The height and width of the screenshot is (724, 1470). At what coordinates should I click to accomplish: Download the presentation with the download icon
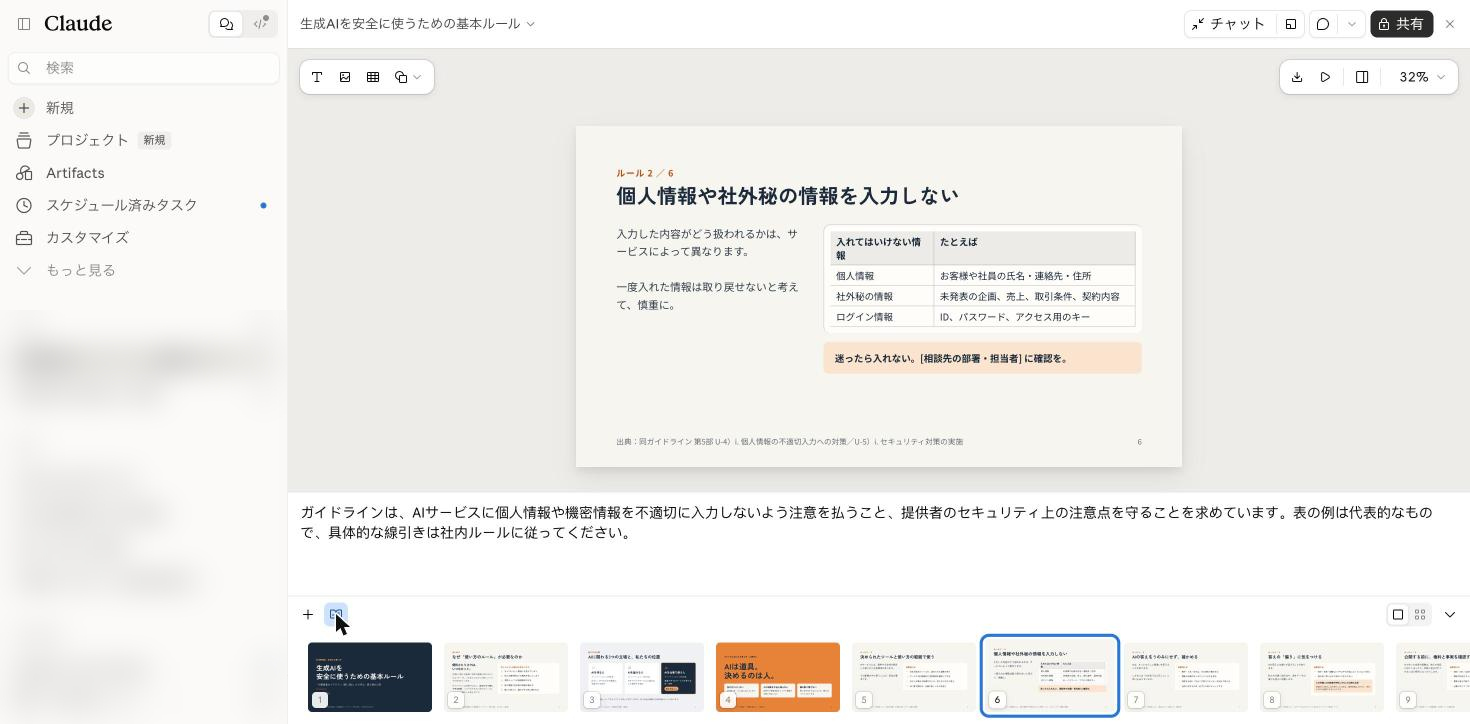[x=1297, y=77]
